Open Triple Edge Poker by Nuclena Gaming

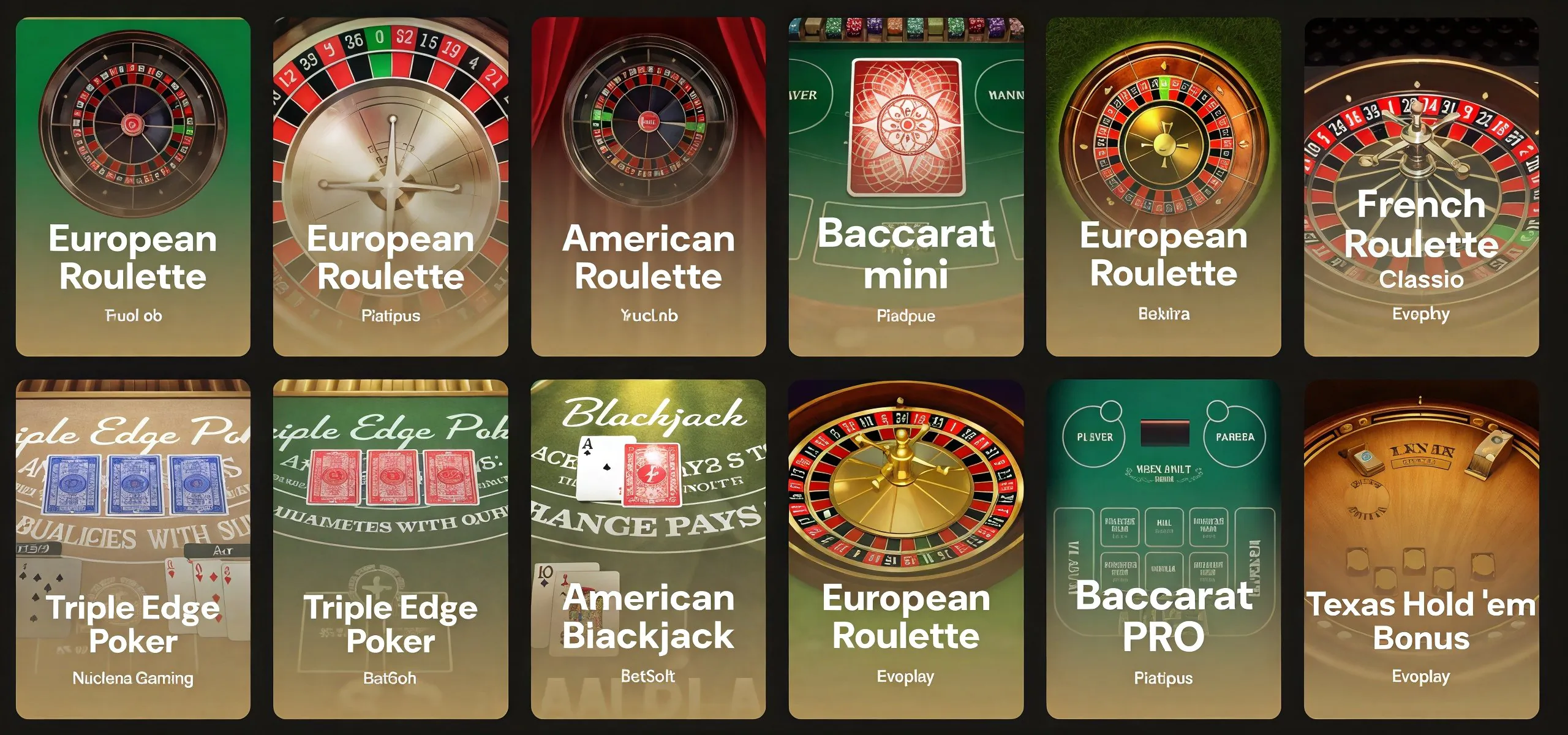tap(133, 549)
